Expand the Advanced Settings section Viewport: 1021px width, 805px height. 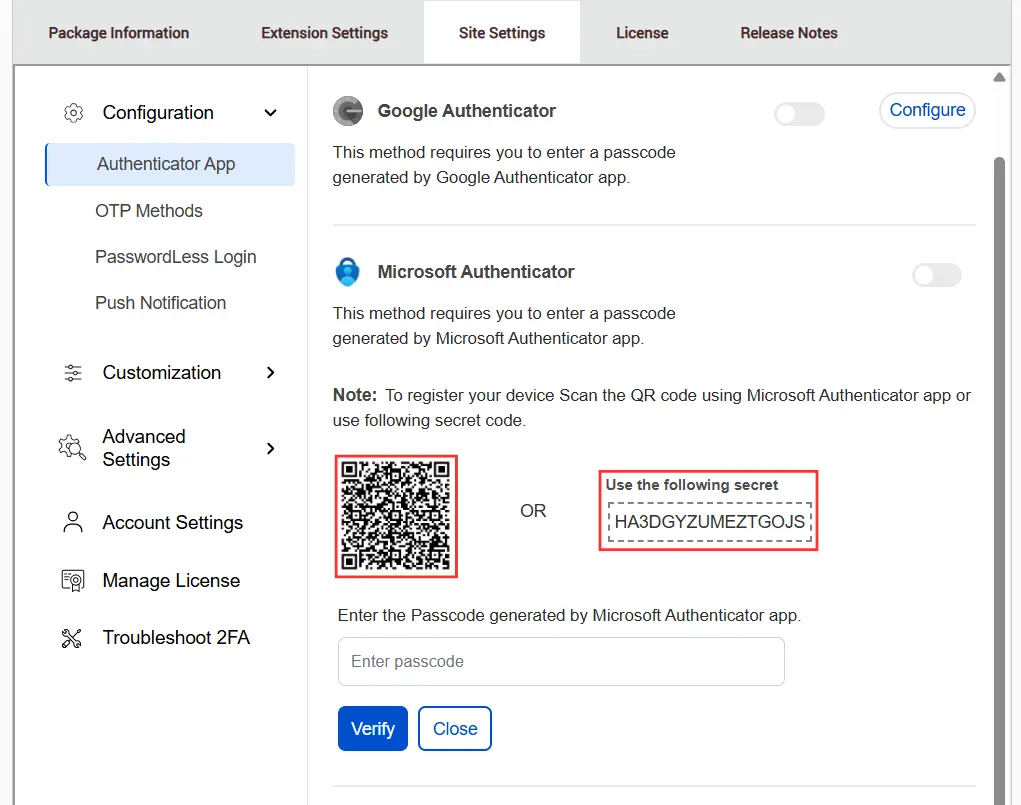pos(269,448)
